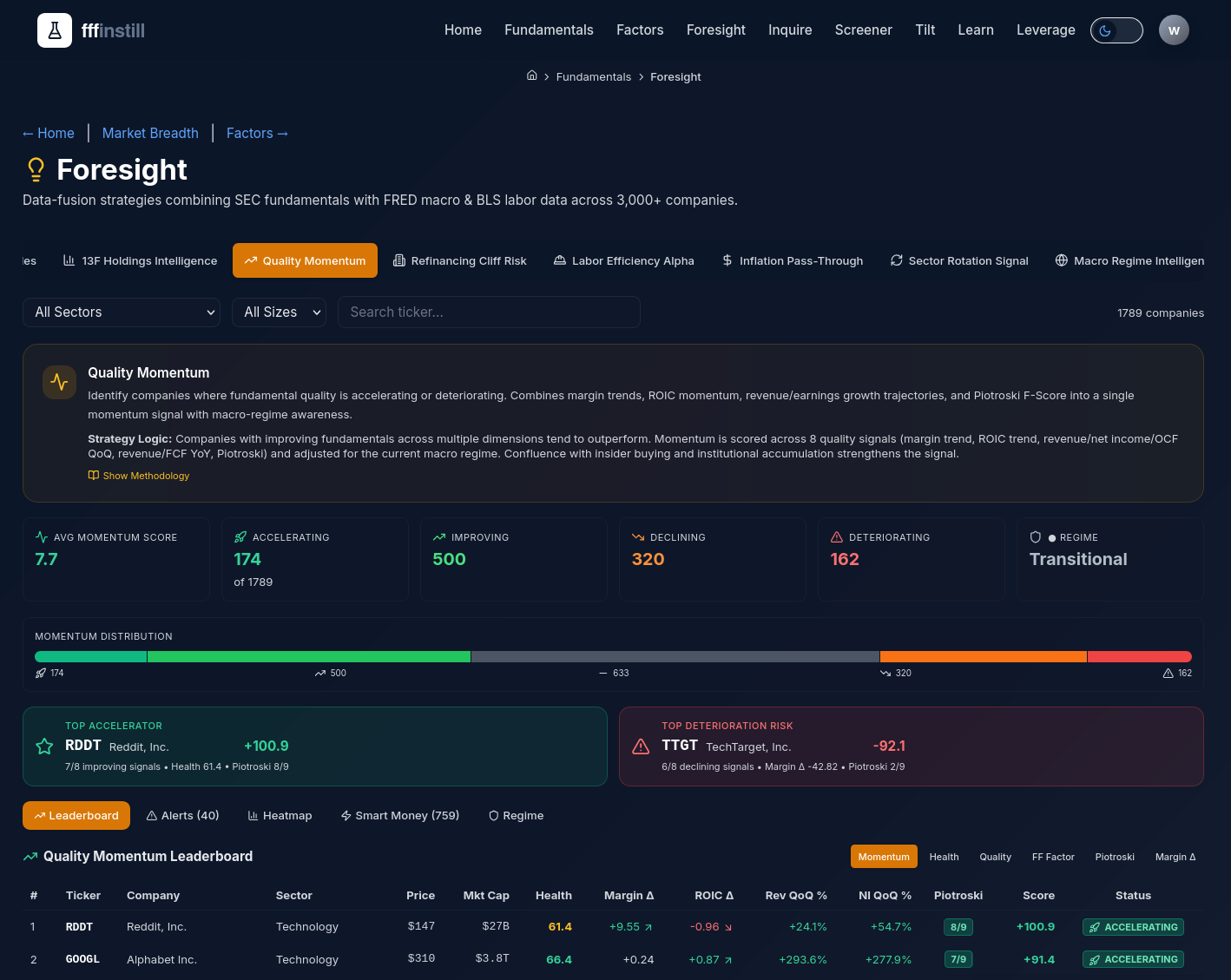The width and height of the screenshot is (1231, 980).
Task: Open Screener nav menu item
Action: [864, 30]
